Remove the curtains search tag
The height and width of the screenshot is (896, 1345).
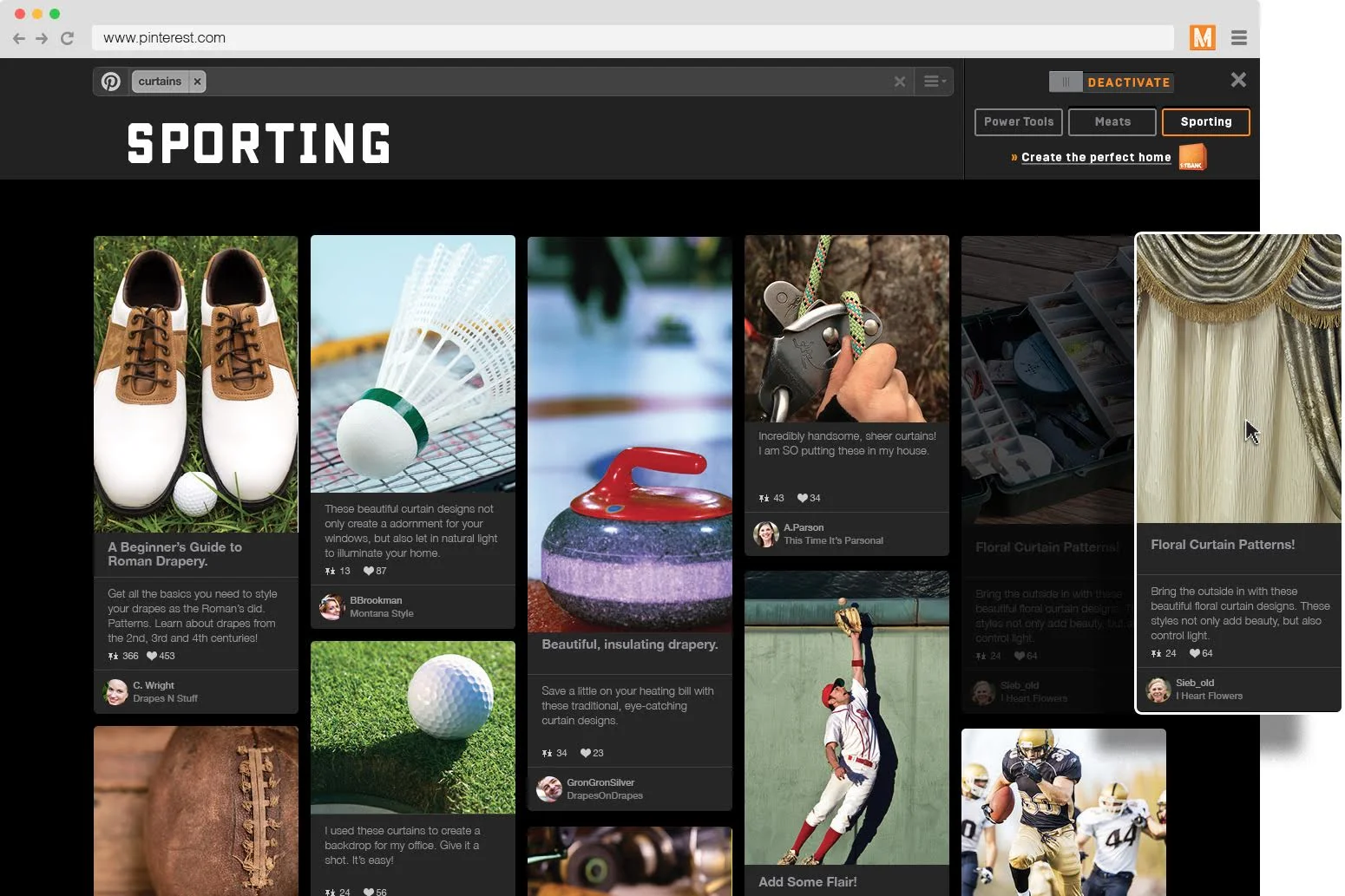(x=198, y=82)
